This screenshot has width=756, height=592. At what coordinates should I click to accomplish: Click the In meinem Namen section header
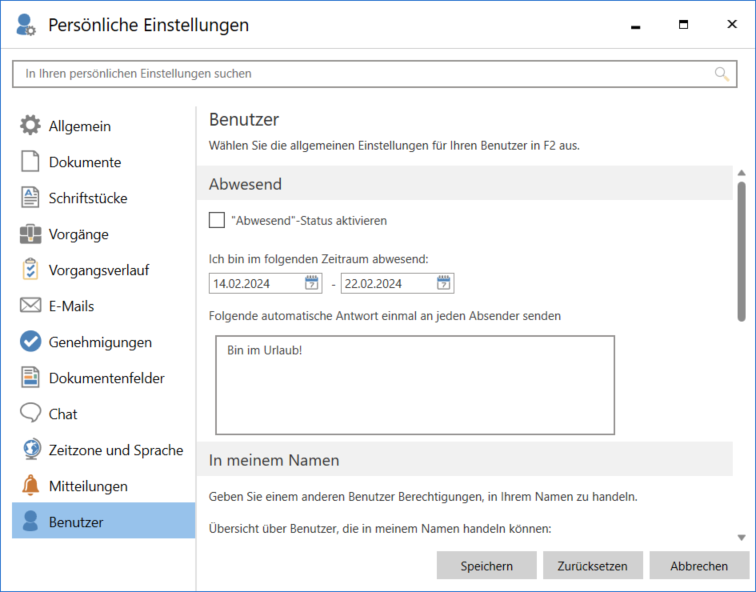click(x=465, y=459)
